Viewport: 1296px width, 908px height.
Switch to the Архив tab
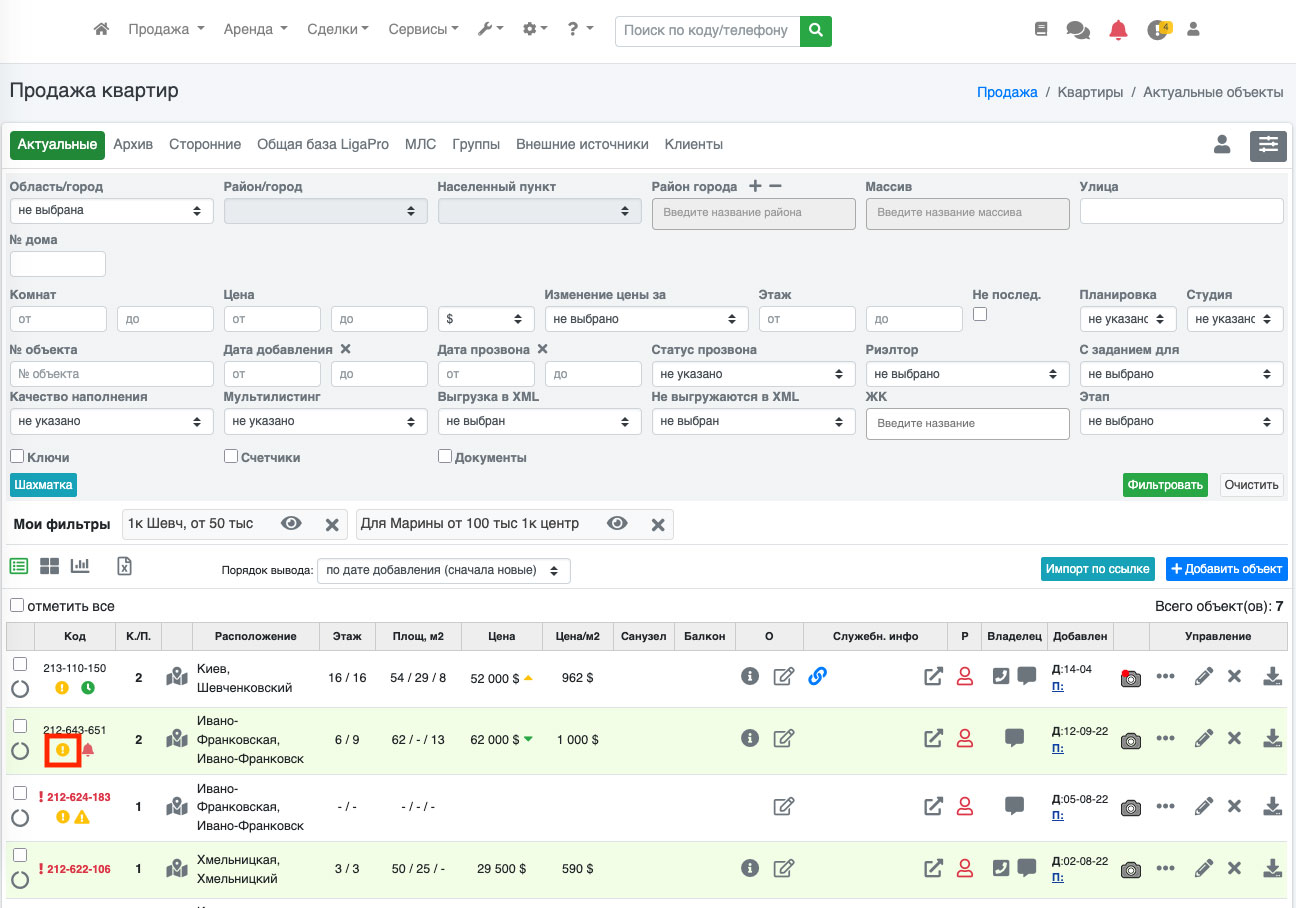(133, 145)
